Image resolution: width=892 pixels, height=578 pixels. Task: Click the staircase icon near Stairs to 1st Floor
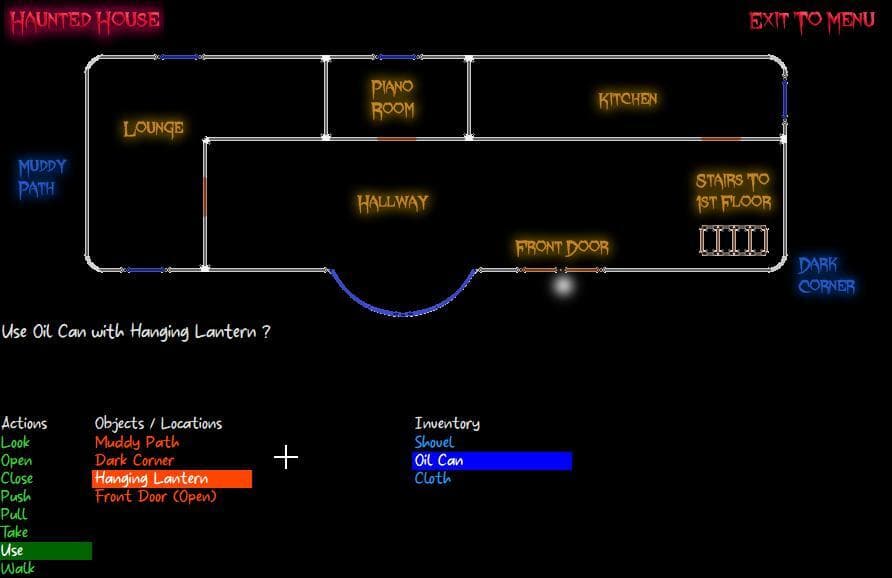click(x=734, y=240)
